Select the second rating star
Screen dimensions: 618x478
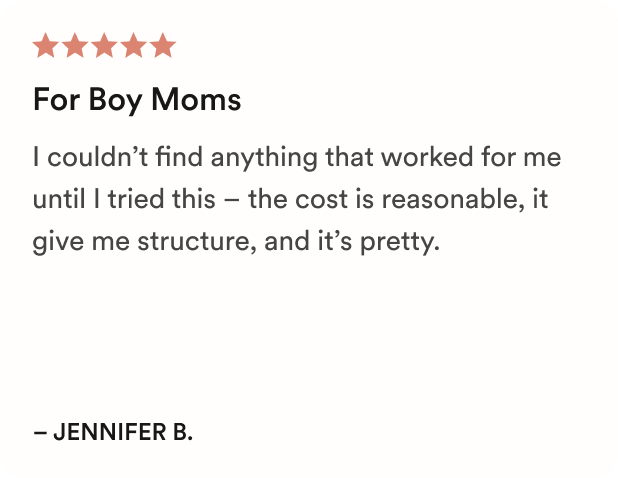coord(75,45)
